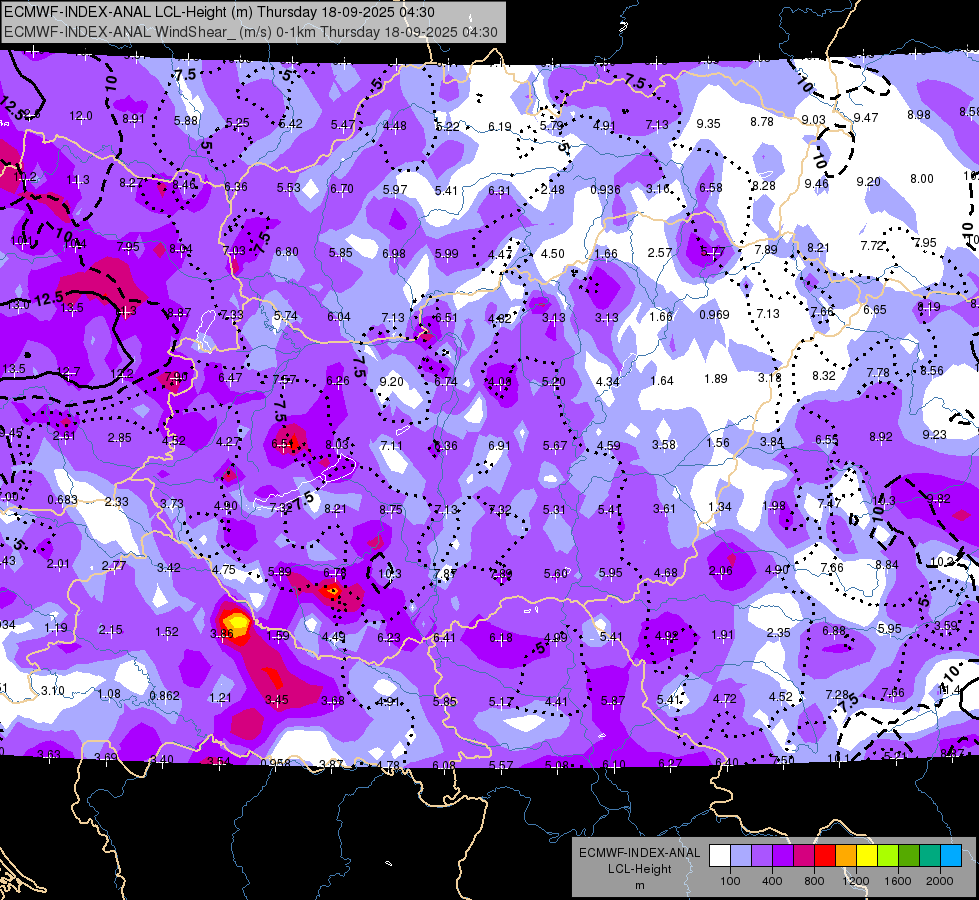The image size is (979, 900).
Task: Pick the orange legend color swatch
Action: 846,856
